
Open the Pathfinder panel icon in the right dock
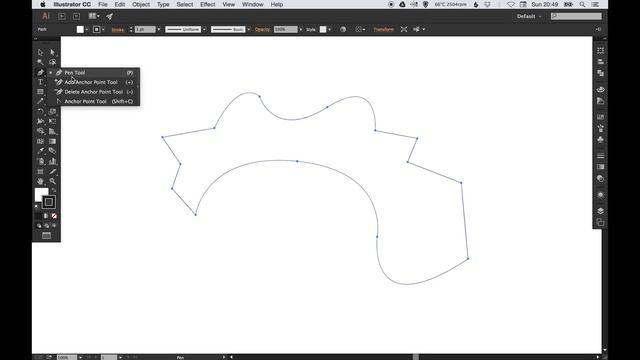[600, 73]
